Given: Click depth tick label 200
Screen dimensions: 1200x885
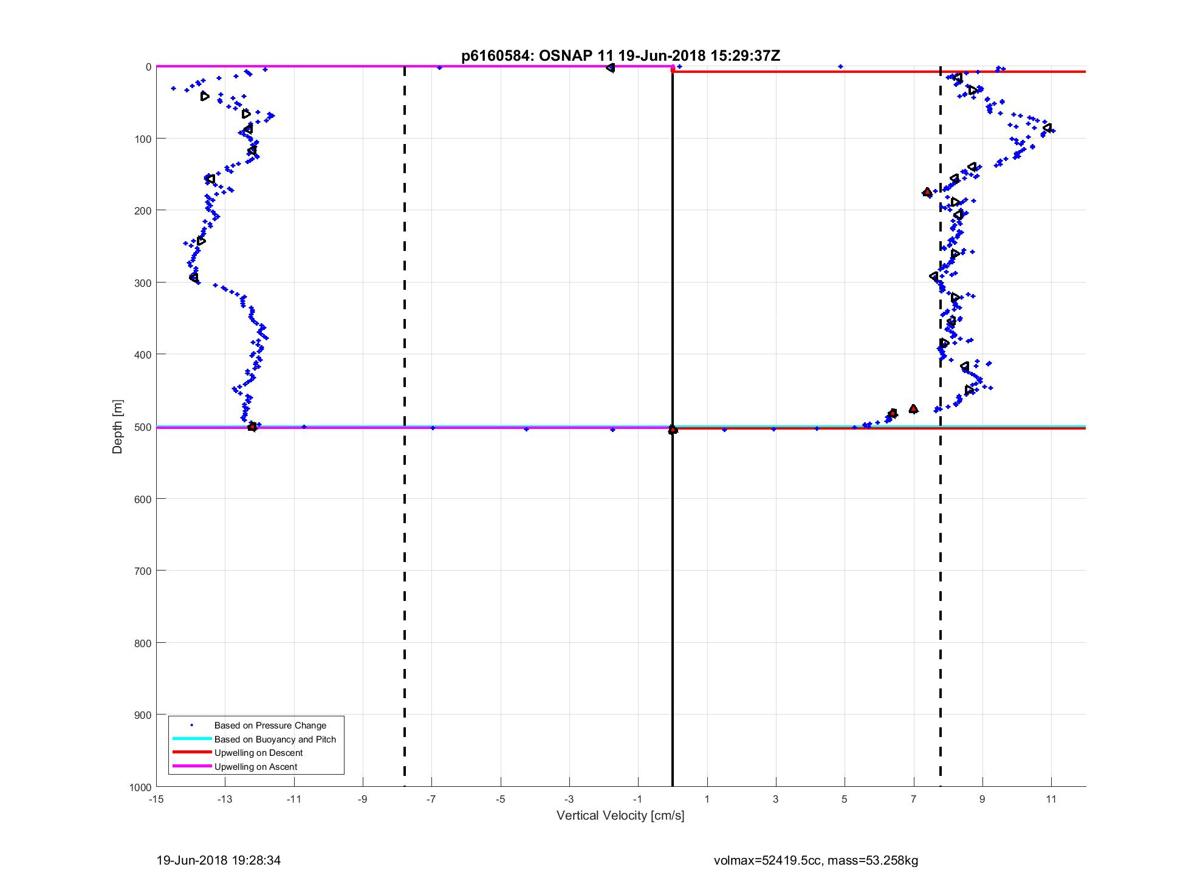Looking at the screenshot, I should [141, 210].
